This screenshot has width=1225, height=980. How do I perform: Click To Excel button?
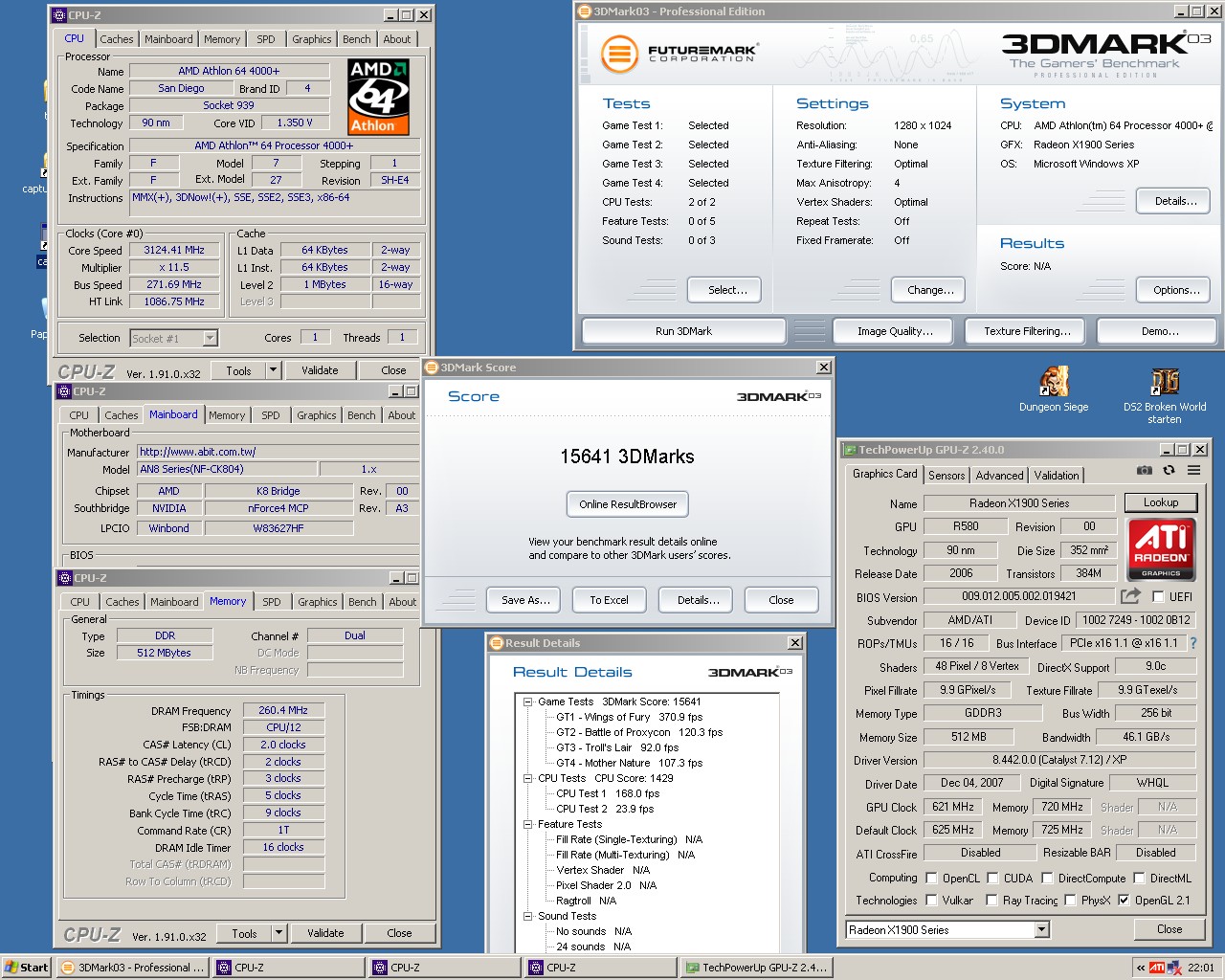tap(609, 600)
